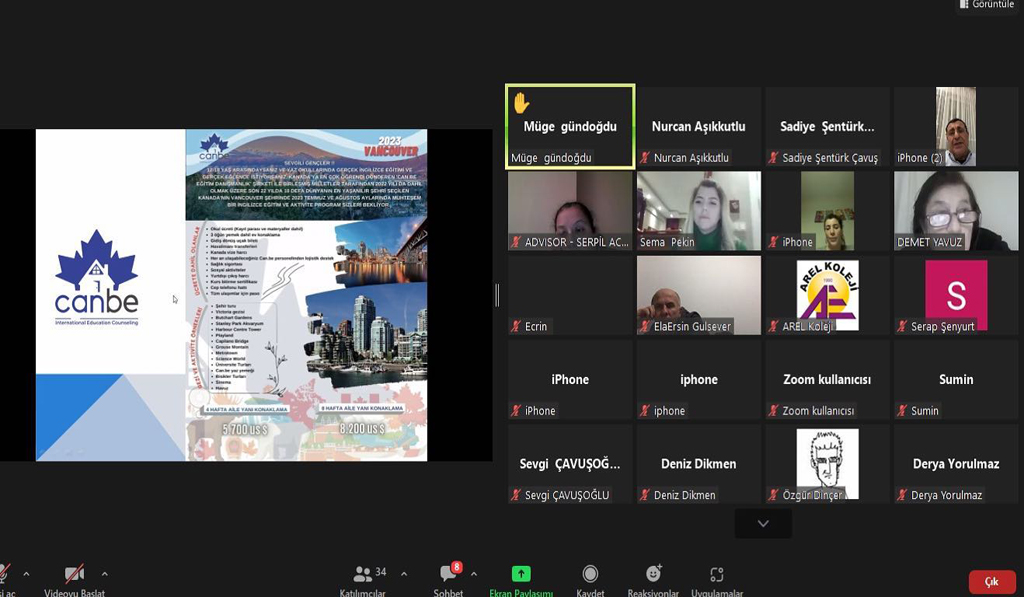1024x597 pixels.
Task: Start recording with the Kaydet icon
Action: 590,574
